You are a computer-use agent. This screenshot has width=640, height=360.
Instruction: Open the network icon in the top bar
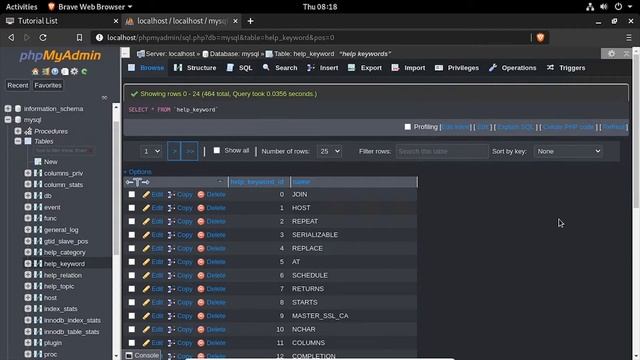coord(590,7)
